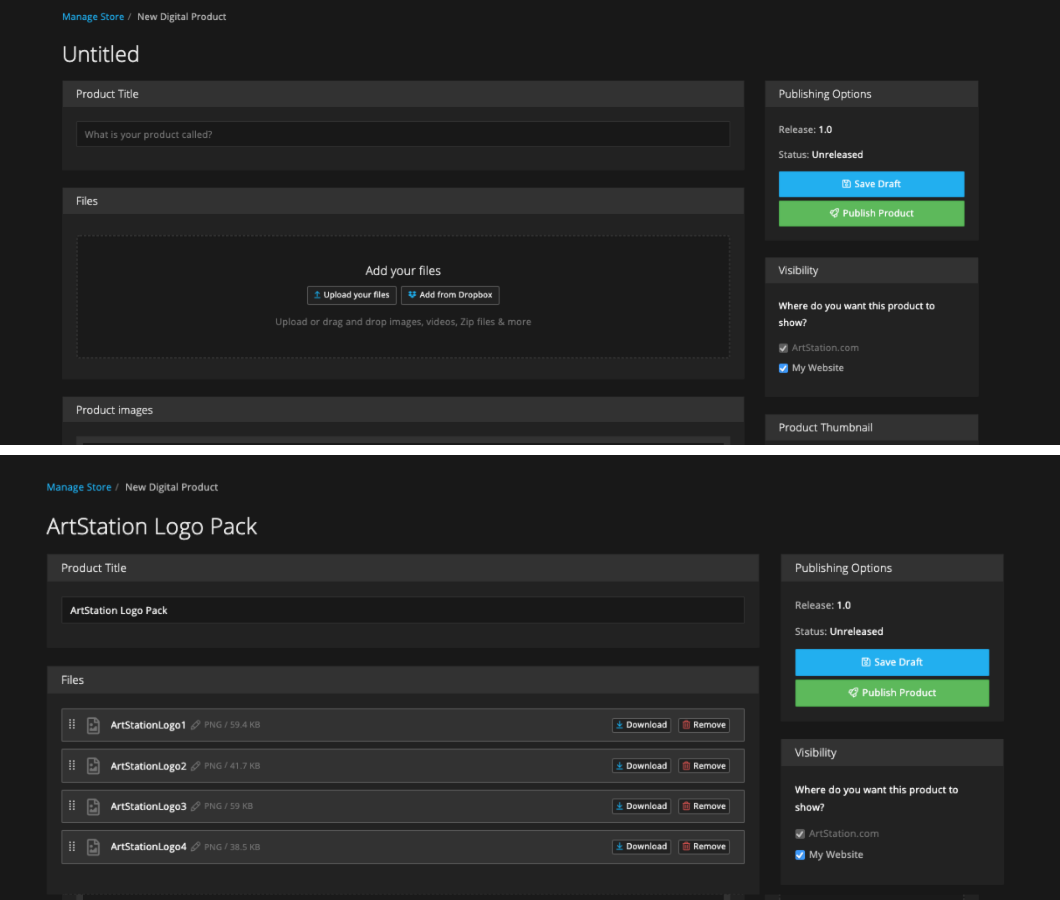Choose Add from Dropbox
This screenshot has height=900, width=1060.
(x=450, y=295)
